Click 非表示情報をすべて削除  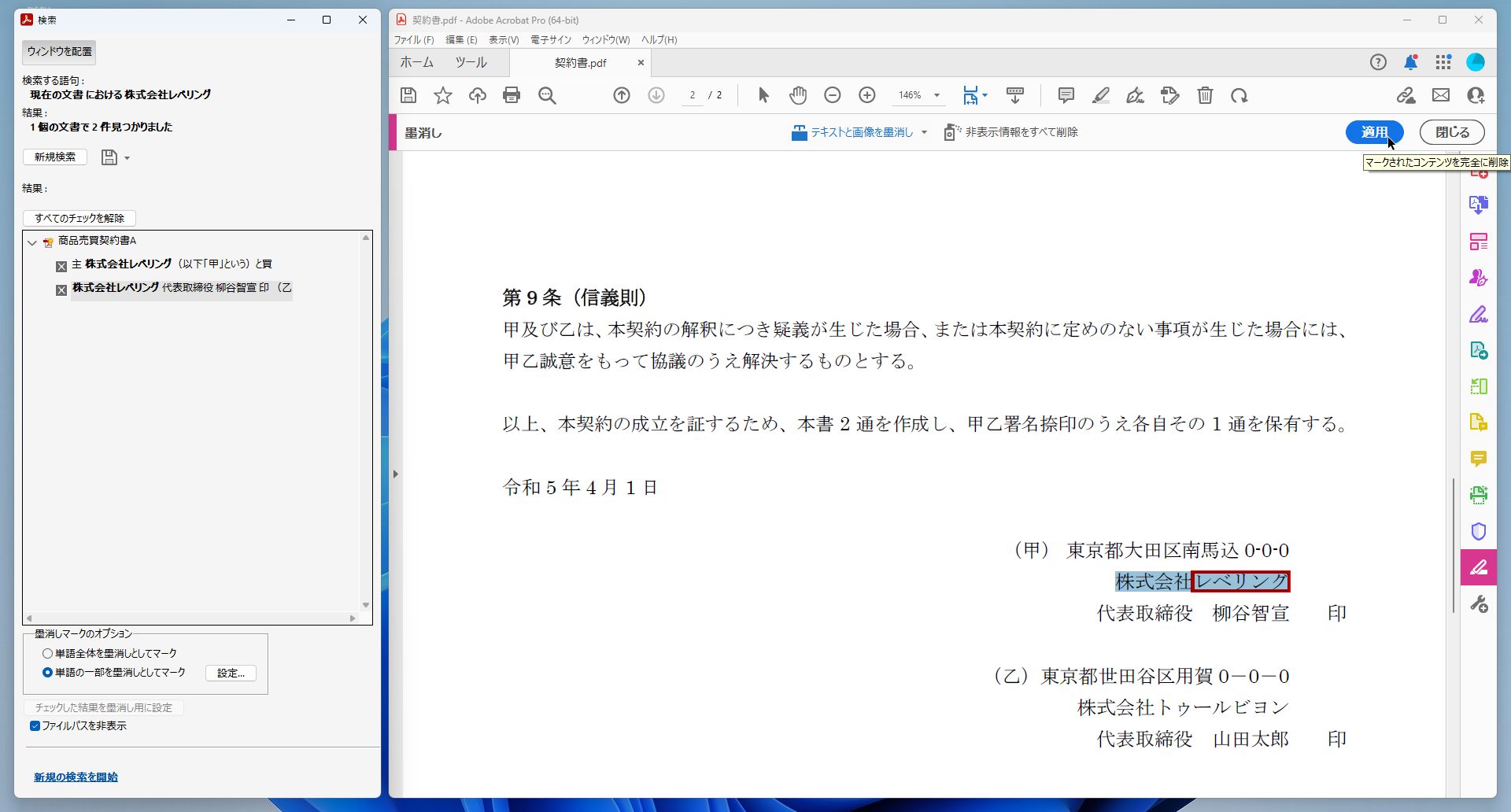click(x=1012, y=132)
